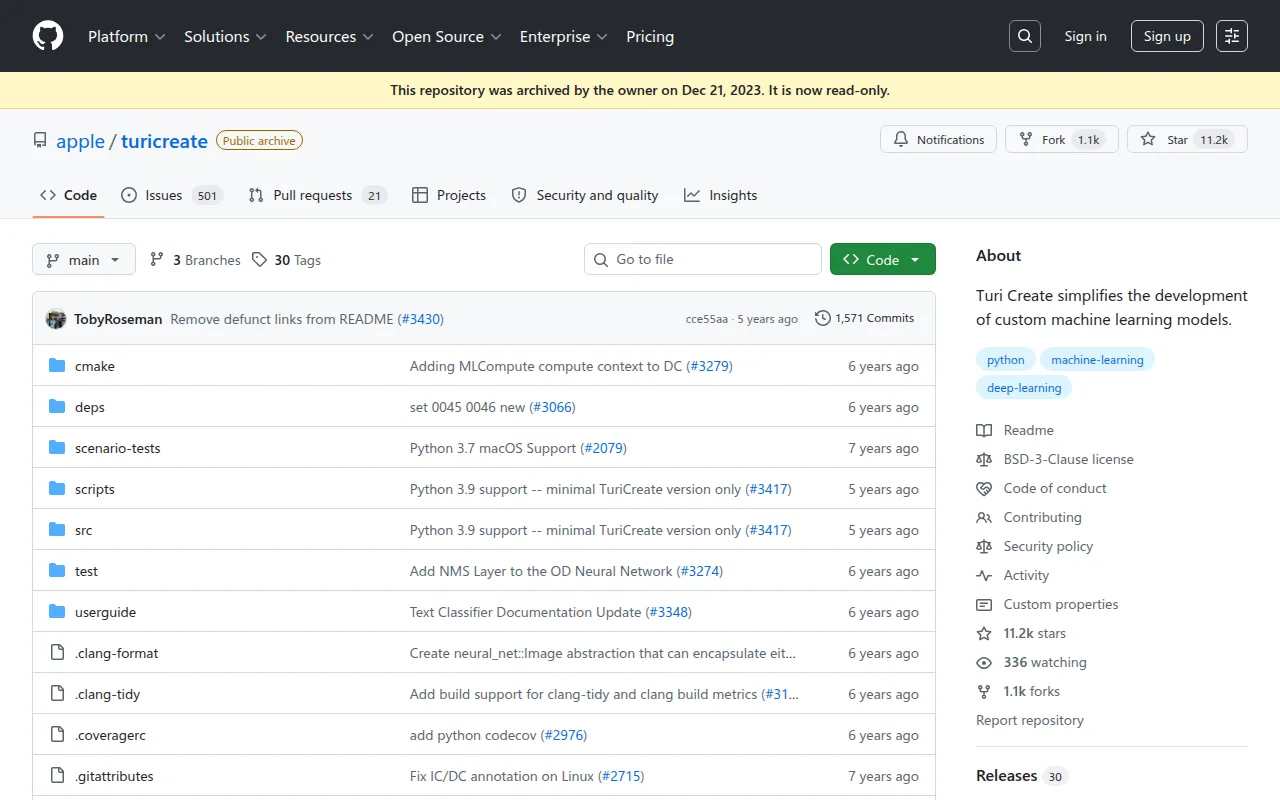Click the scenario-tests folder icon
Viewport: 1280px width, 800px height.
(x=57, y=448)
